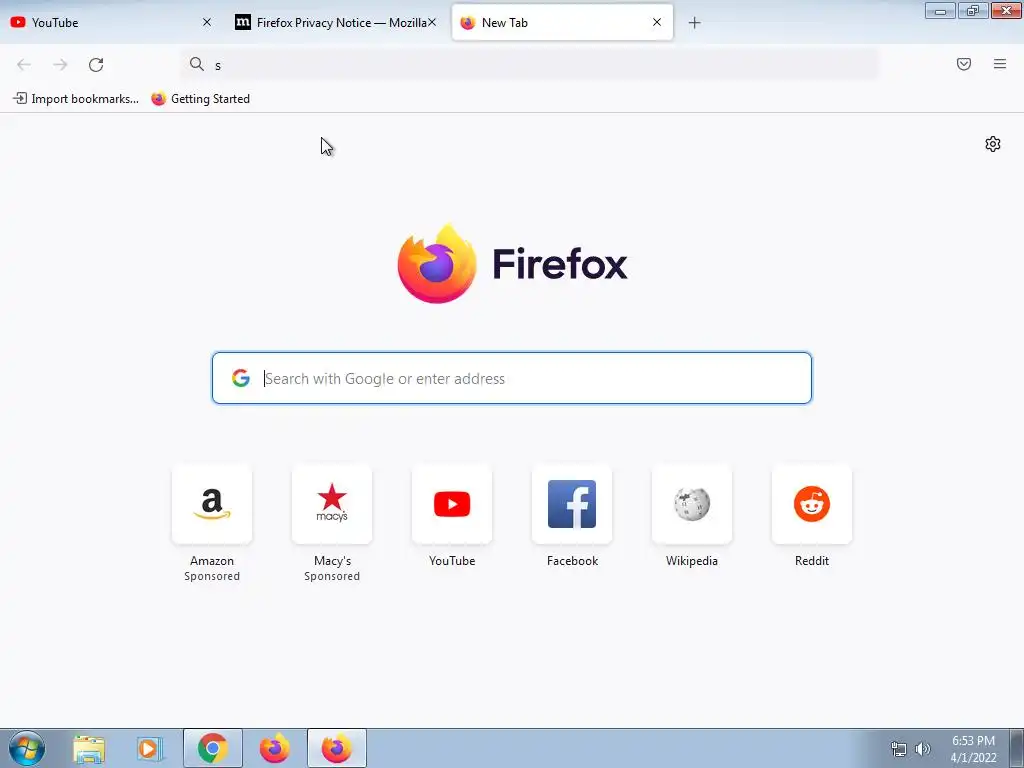
Task: Restore down the Firefox window
Action: coord(973,10)
